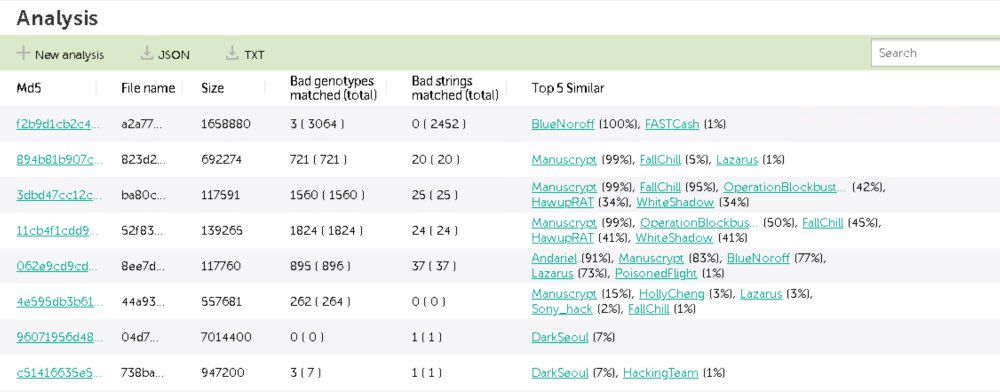Open the HollyCheng similarity link
Image resolution: width=1000 pixels, height=392 pixels.
pyautogui.click(x=672, y=294)
